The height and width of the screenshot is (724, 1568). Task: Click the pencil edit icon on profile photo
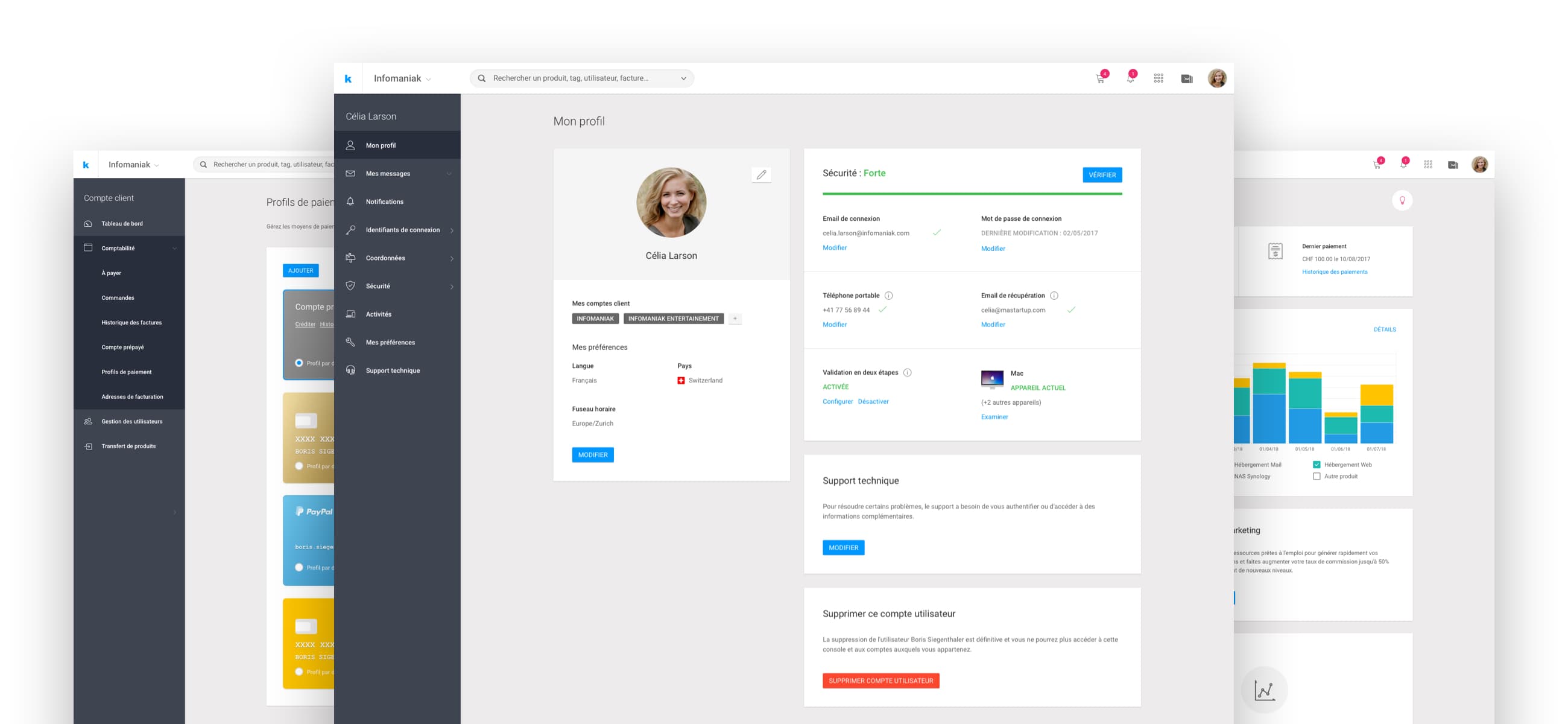pyautogui.click(x=761, y=175)
